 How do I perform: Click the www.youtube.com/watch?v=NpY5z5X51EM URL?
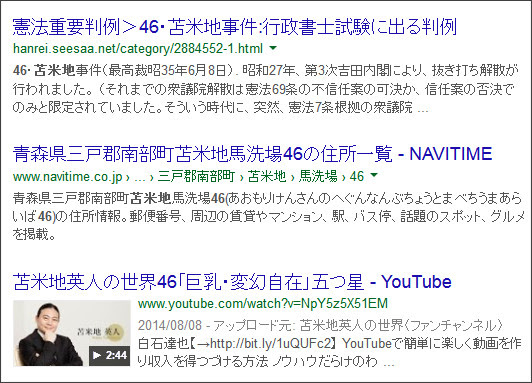(263, 304)
